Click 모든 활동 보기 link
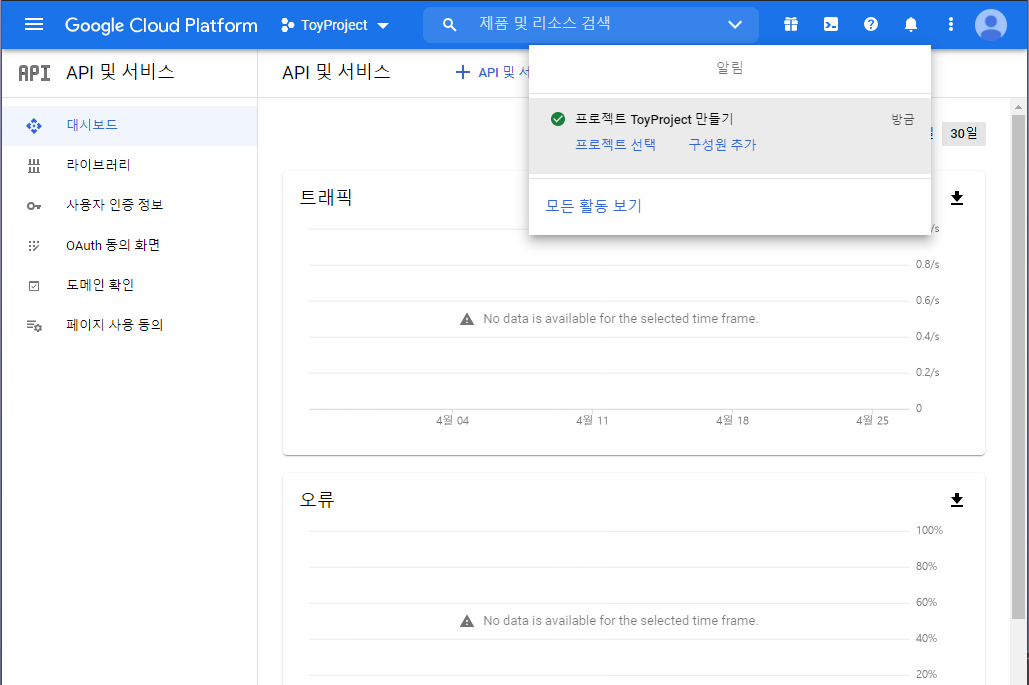1029x685 pixels. pyautogui.click(x=593, y=206)
